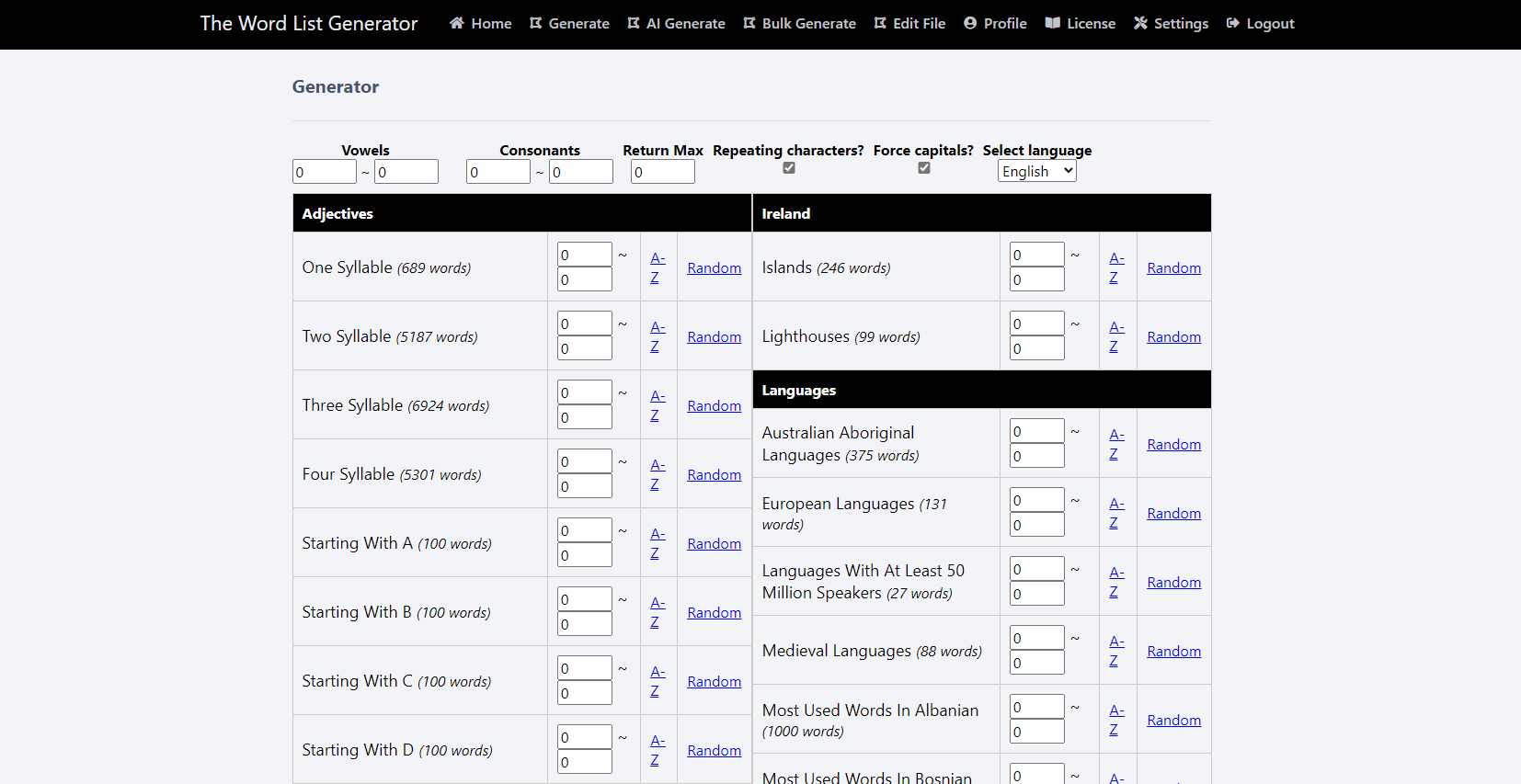Click the AI Generate nav icon
The height and width of the screenshot is (784, 1521).
(x=634, y=23)
